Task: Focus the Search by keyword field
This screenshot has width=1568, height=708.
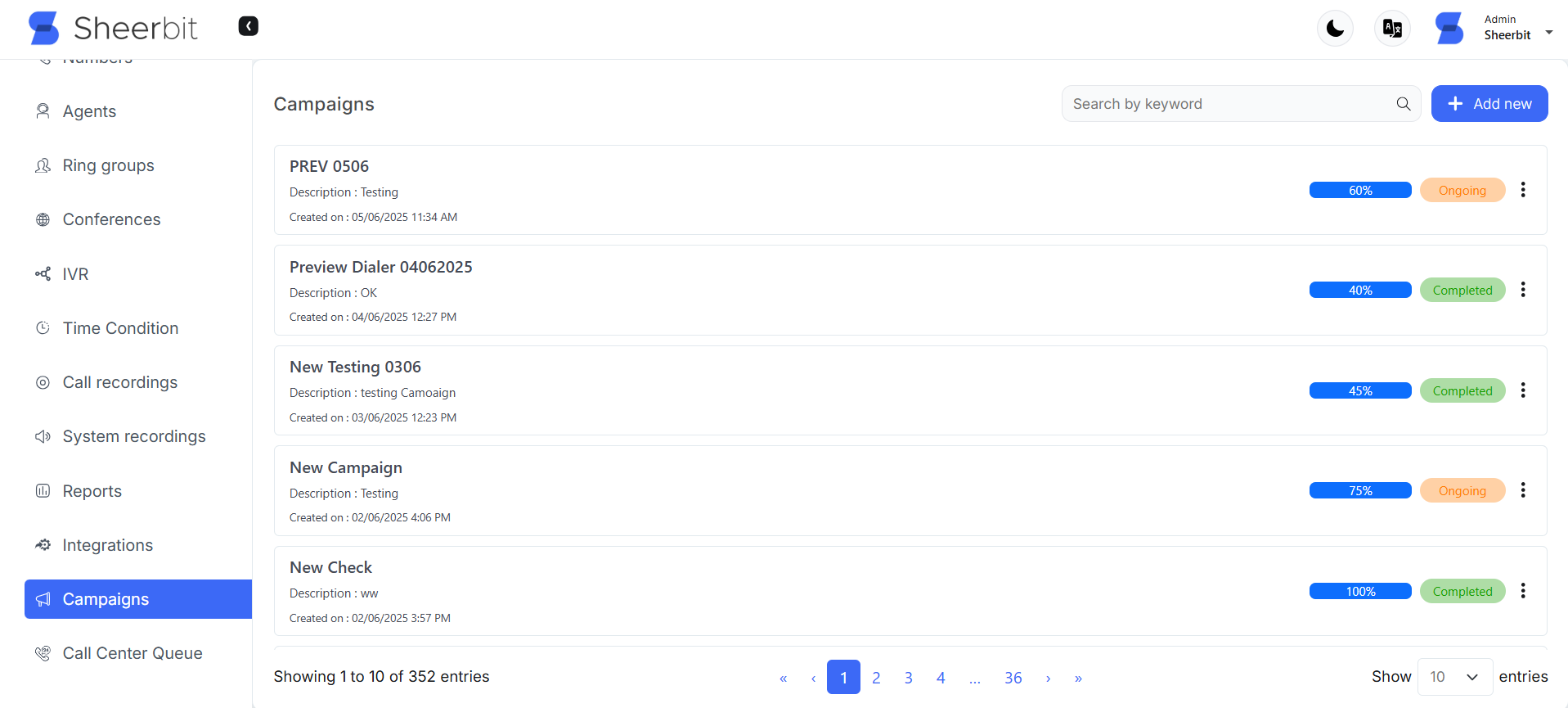Action: coord(1227,104)
